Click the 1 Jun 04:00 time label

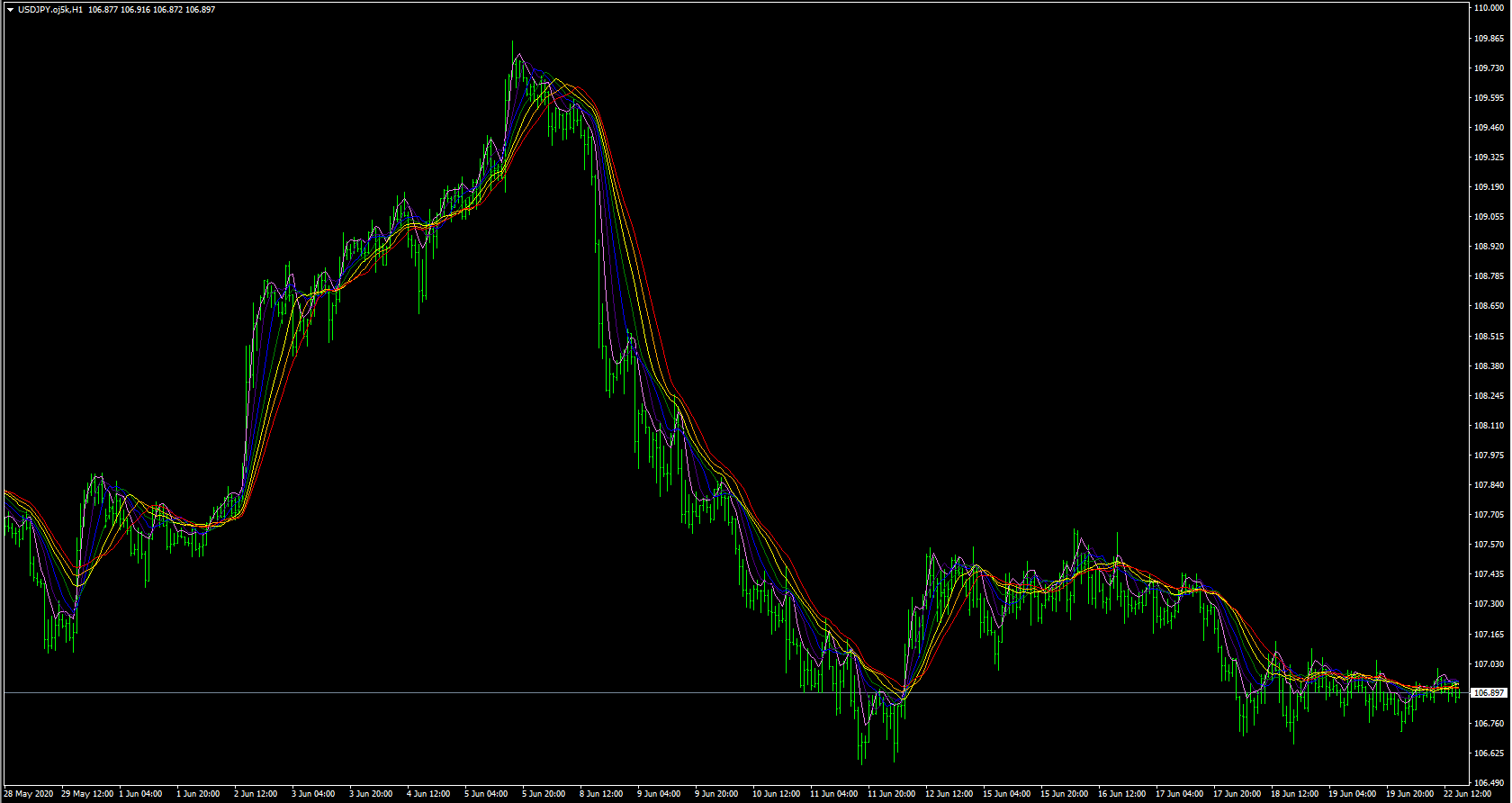tap(140, 794)
